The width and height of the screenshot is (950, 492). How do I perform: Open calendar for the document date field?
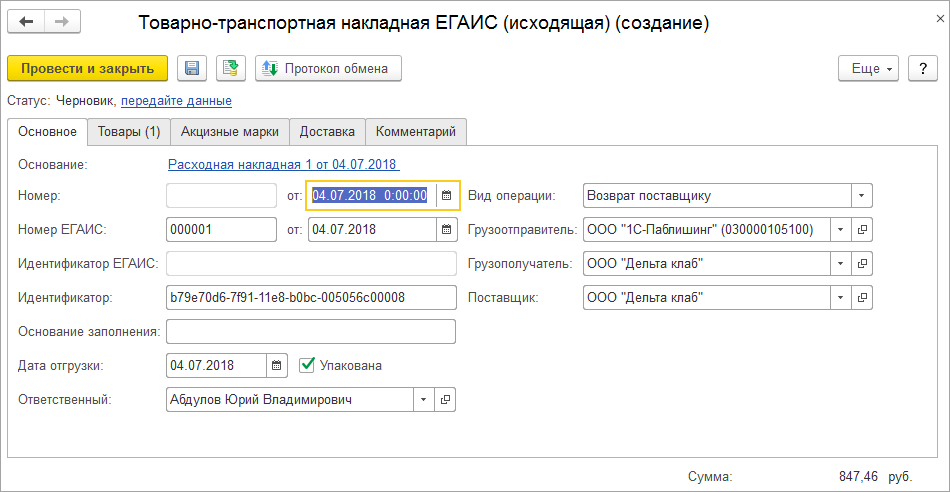pyautogui.click(x=447, y=195)
